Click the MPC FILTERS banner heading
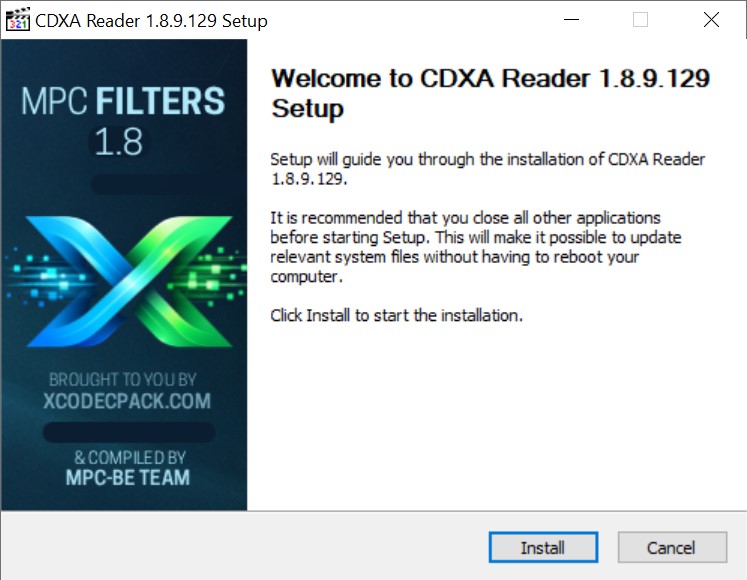 pyautogui.click(x=123, y=101)
